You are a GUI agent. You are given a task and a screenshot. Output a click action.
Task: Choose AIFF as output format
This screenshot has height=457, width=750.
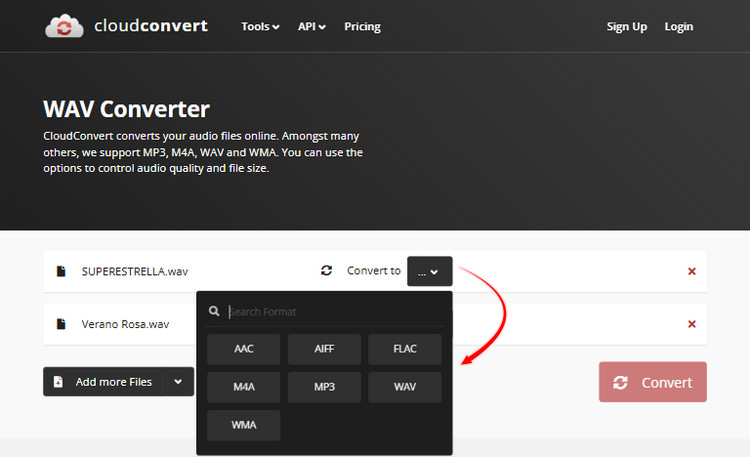click(x=324, y=349)
